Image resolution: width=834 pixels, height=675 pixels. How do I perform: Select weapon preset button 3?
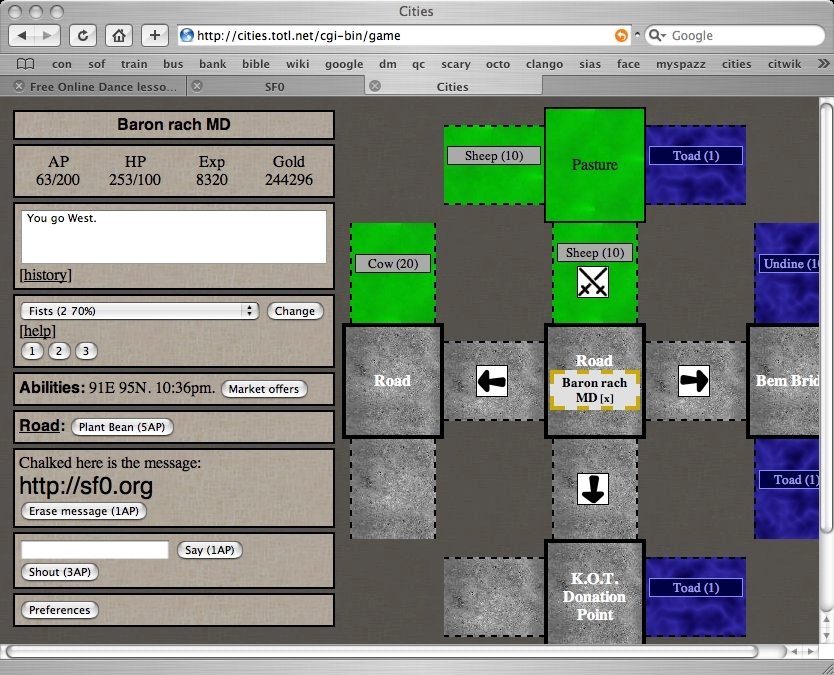click(x=86, y=351)
